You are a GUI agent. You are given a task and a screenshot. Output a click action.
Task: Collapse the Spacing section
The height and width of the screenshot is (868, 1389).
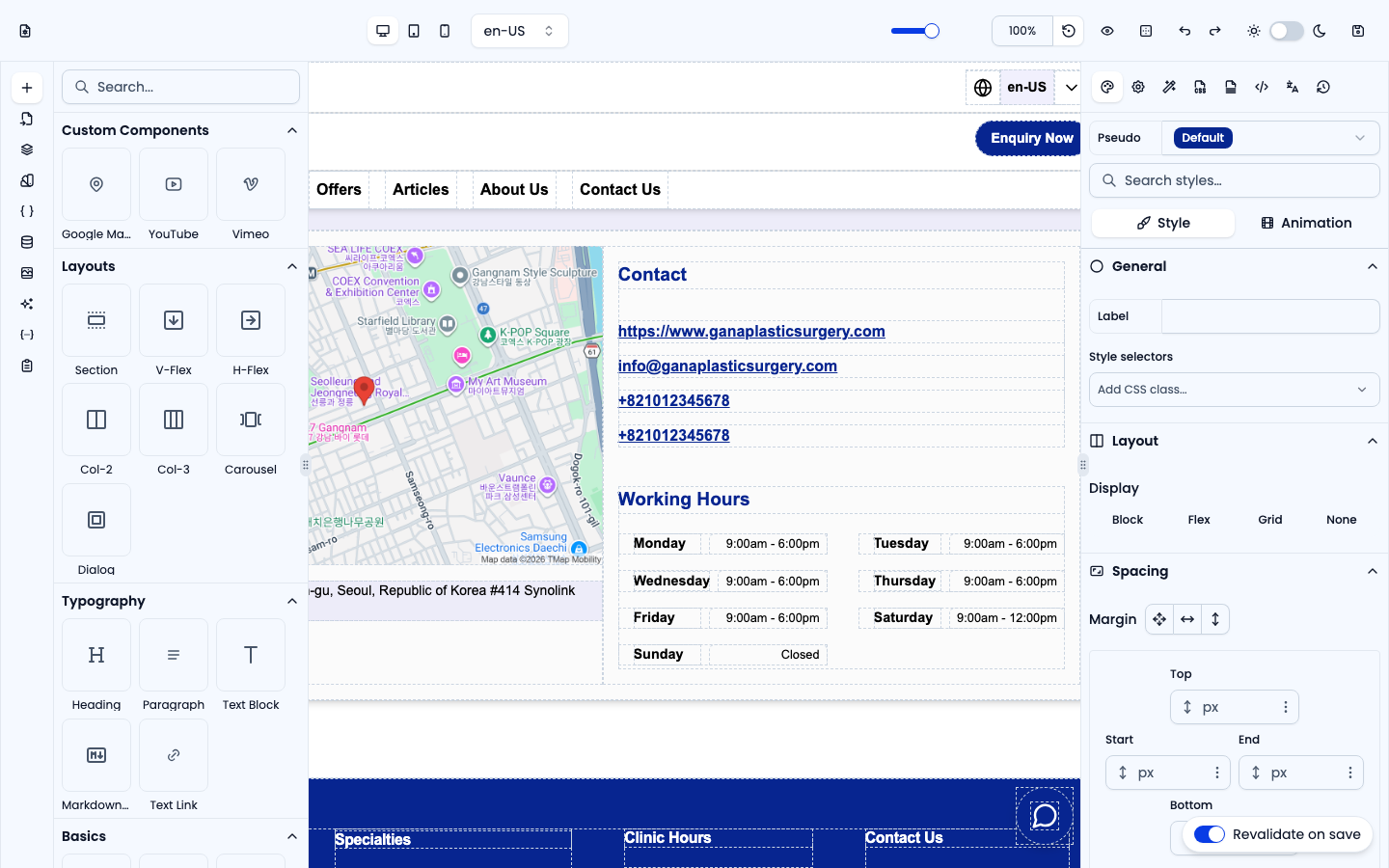click(1373, 571)
